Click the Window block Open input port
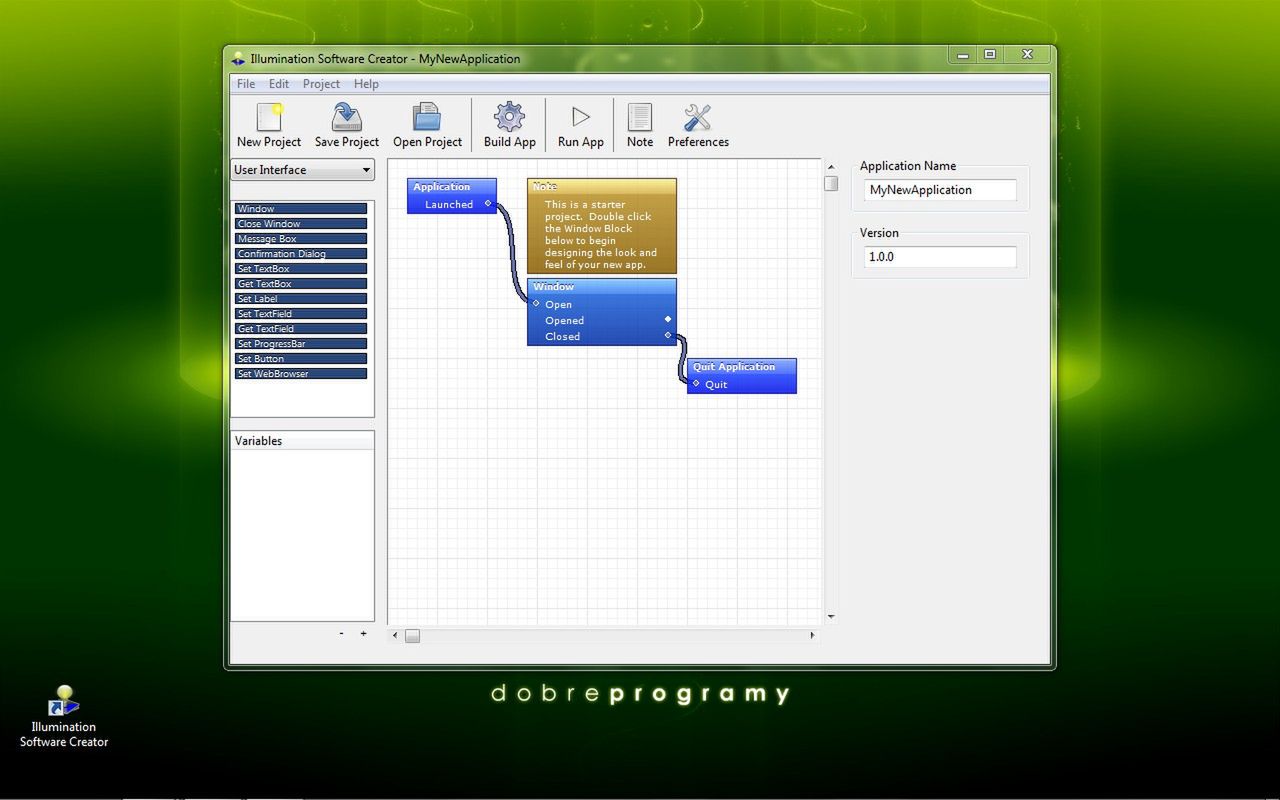Image resolution: width=1280 pixels, height=800 pixels. pyautogui.click(x=537, y=304)
